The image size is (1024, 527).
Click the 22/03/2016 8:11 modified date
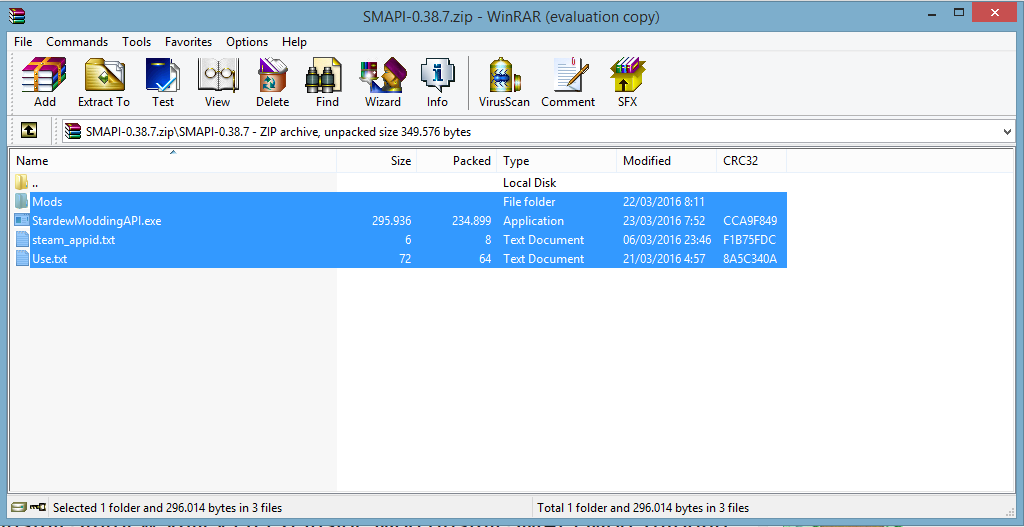point(664,202)
